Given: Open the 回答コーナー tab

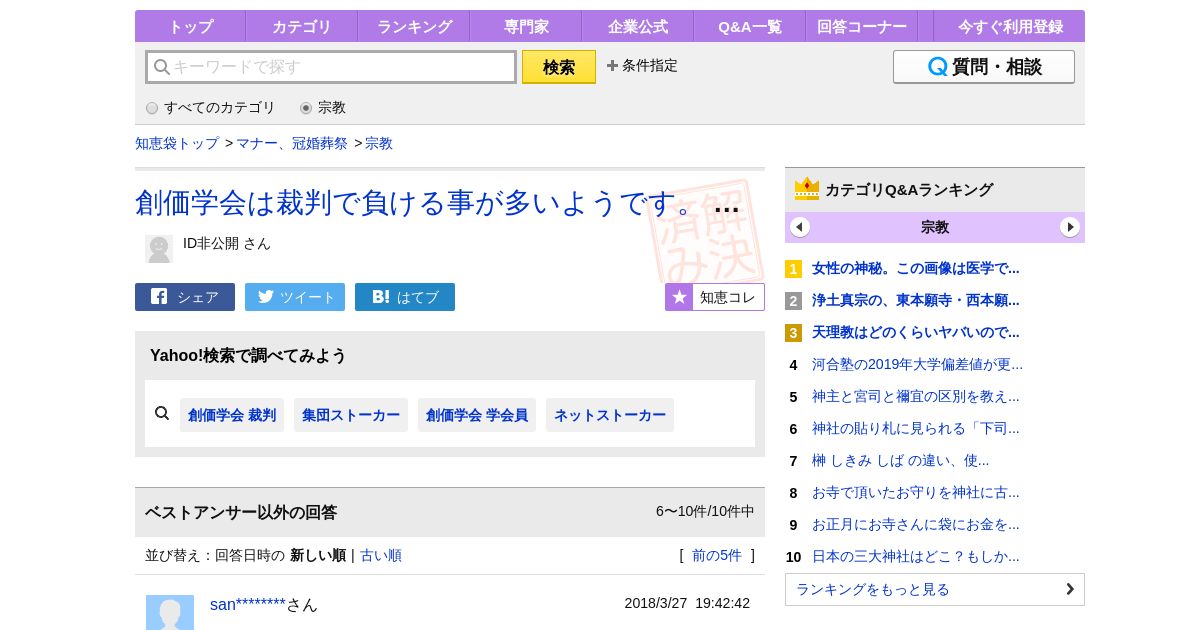Looking at the screenshot, I should pyautogui.click(x=861, y=26).
